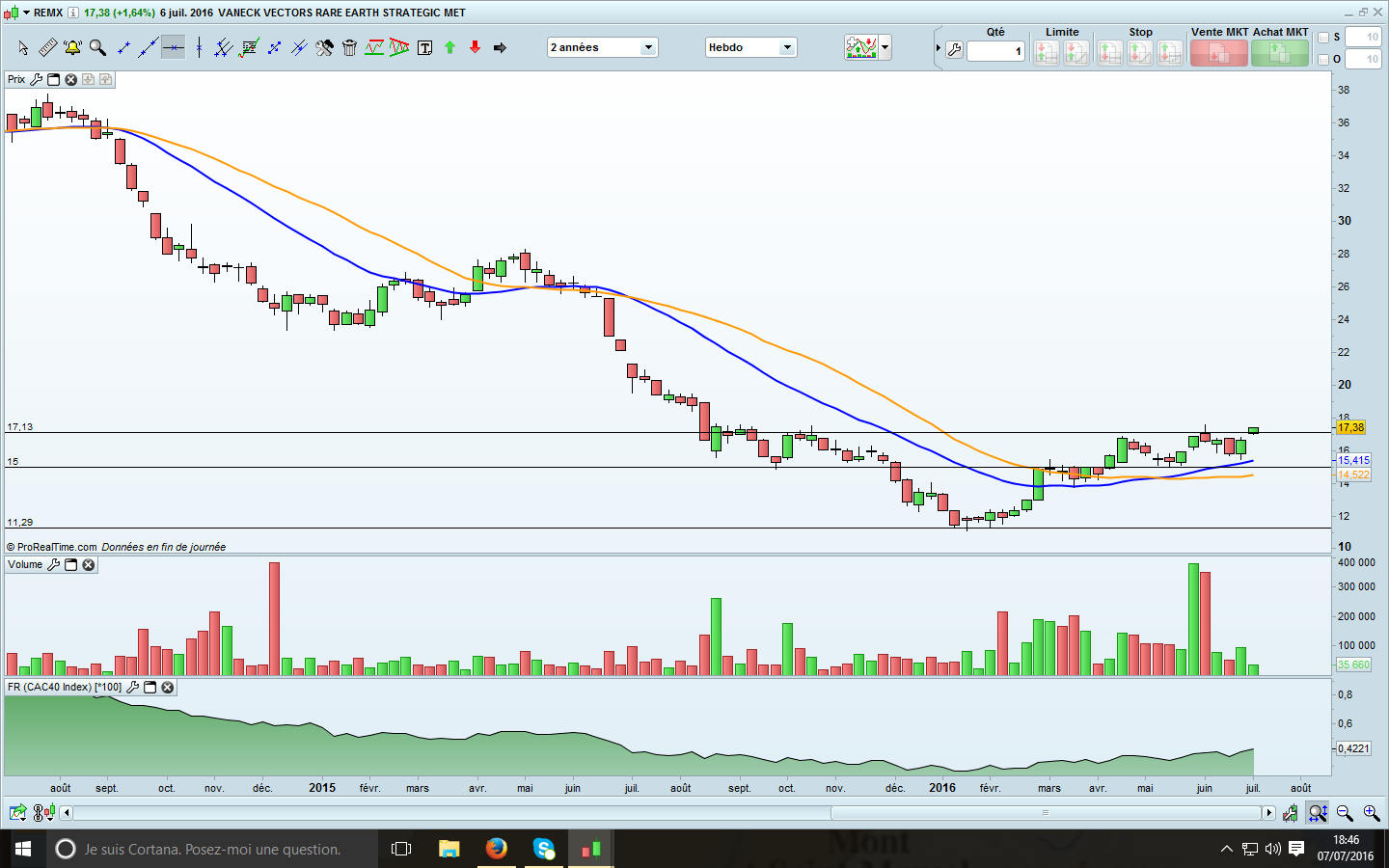The width and height of the screenshot is (1389, 868).
Task: Click the alarm bell alert icon
Action: coord(72,47)
